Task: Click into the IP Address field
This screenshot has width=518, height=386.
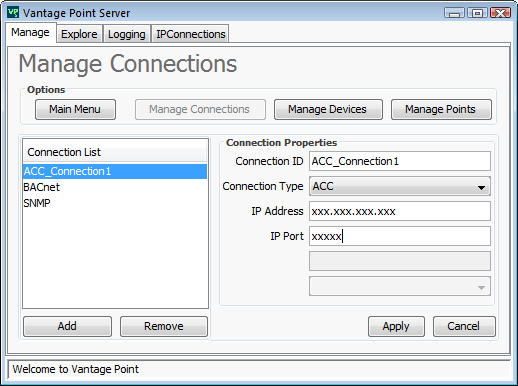Action: coord(400,211)
